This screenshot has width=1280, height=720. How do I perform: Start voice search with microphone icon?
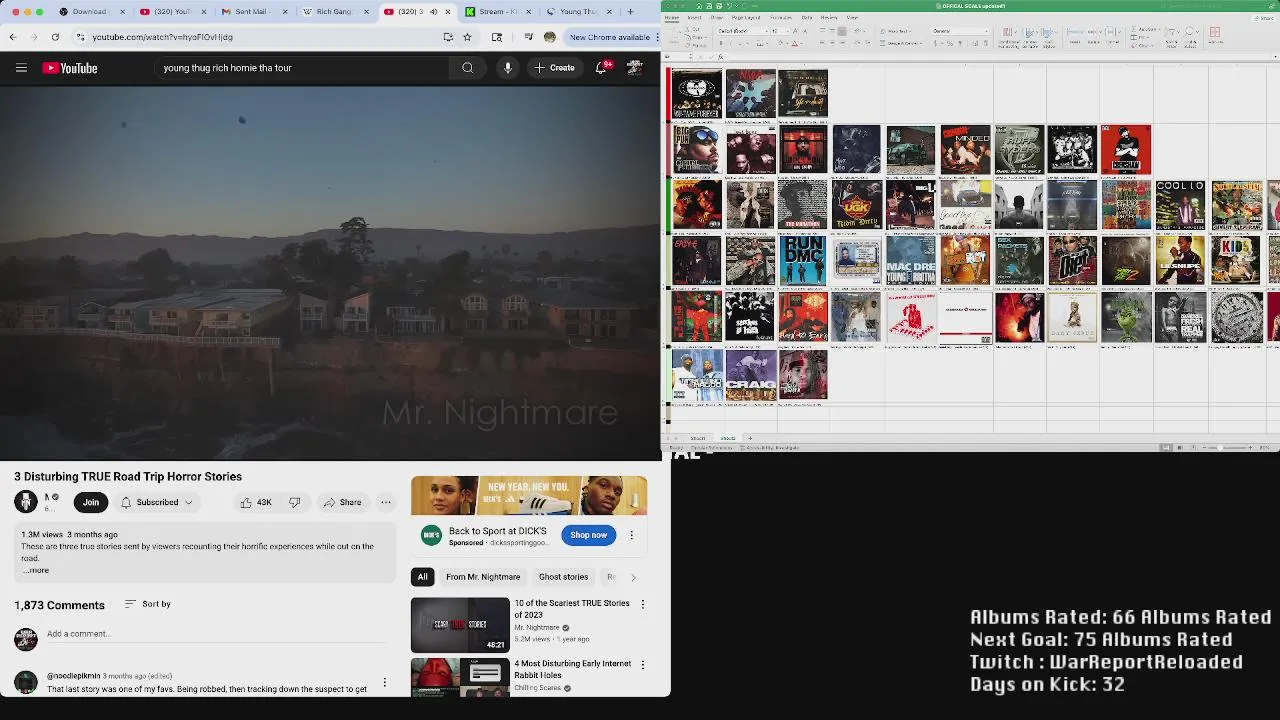point(507,68)
